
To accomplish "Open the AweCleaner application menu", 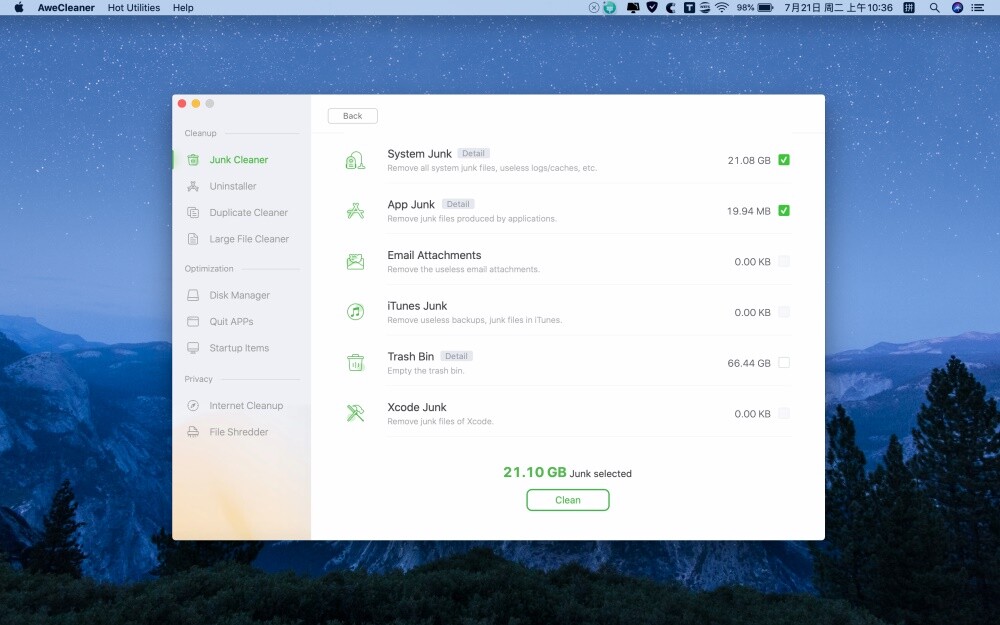I will coord(66,8).
